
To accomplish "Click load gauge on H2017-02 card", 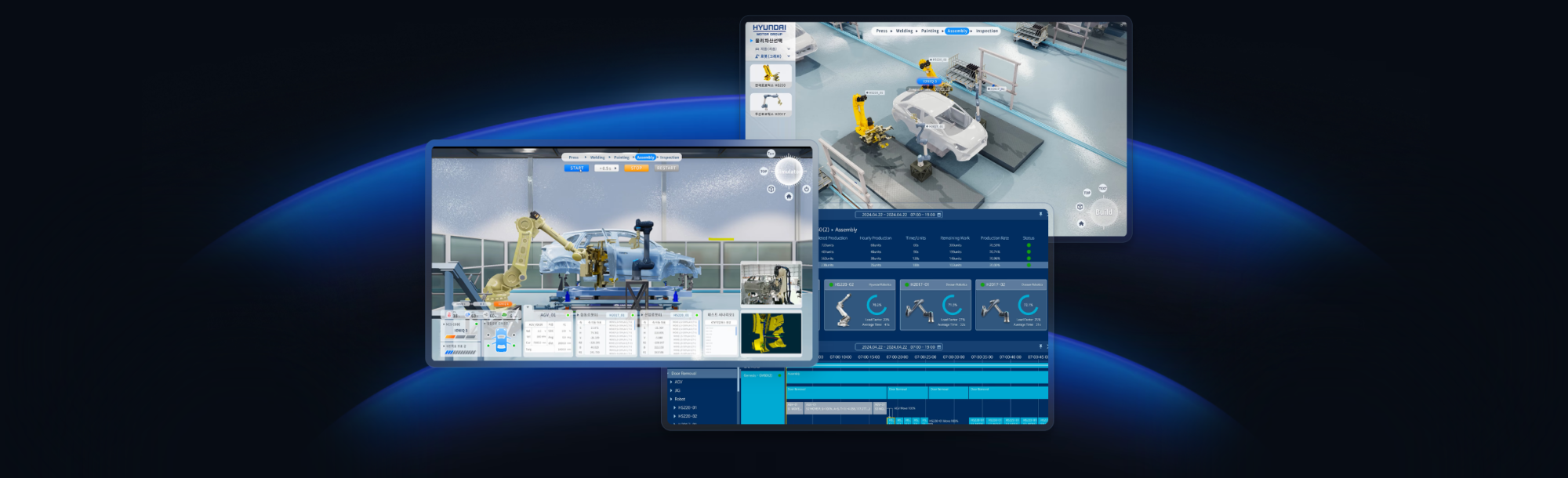I will (x=1028, y=304).
